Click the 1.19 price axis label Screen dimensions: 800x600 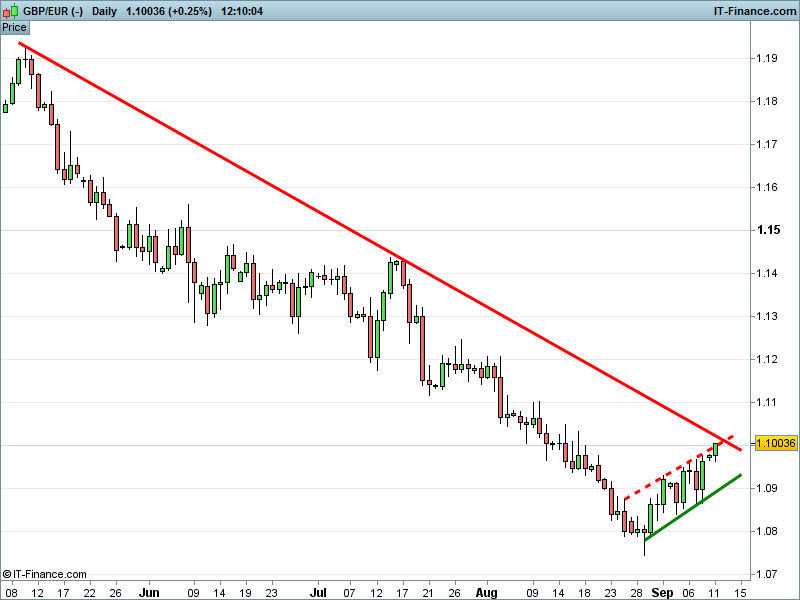pyautogui.click(x=767, y=58)
